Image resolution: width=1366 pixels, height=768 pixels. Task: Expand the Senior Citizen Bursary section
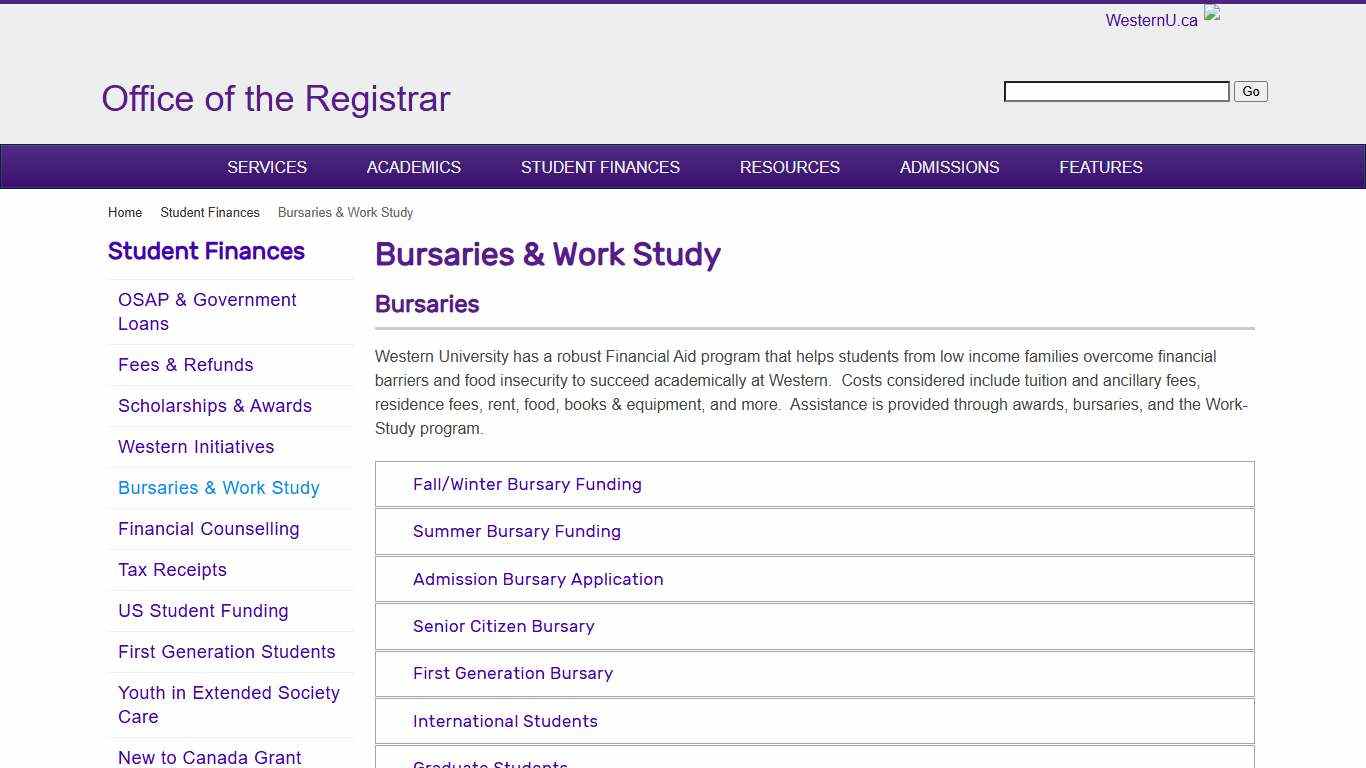click(504, 626)
